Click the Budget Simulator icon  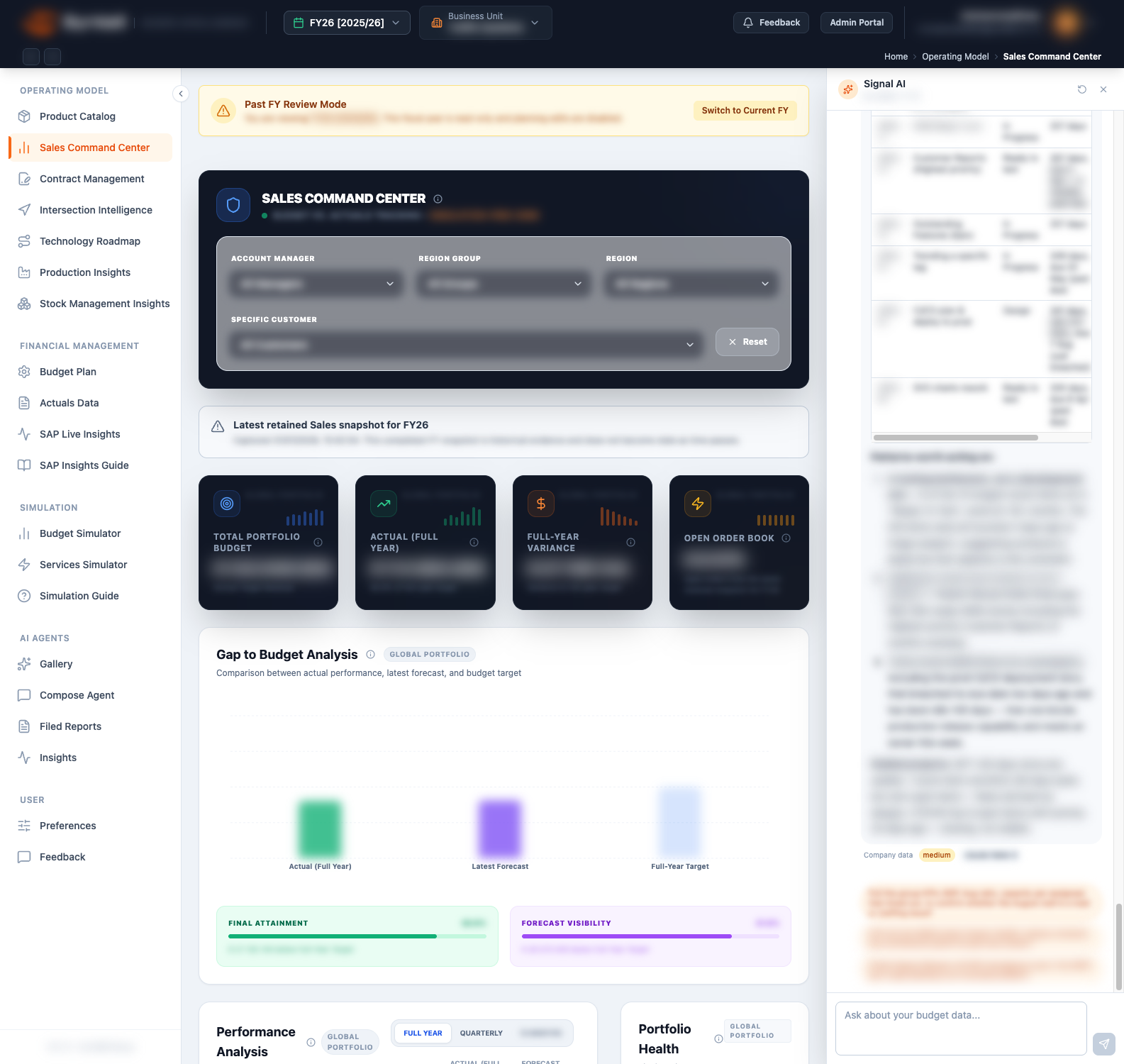coord(24,533)
